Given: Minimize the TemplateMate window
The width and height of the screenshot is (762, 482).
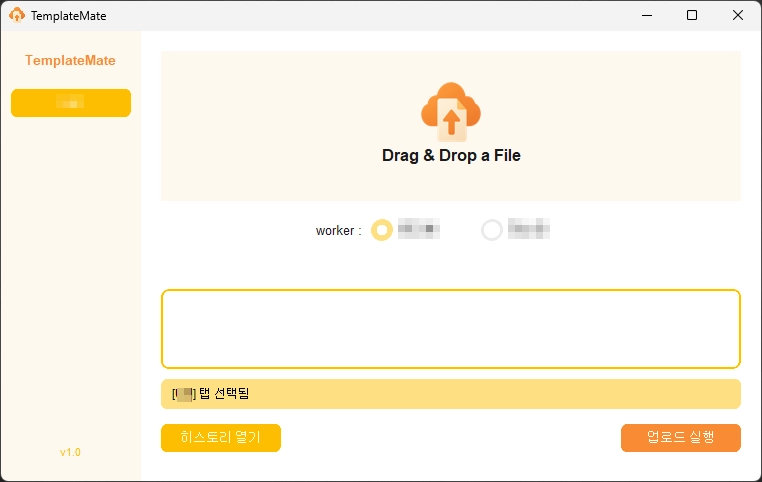Looking at the screenshot, I should 646,15.
